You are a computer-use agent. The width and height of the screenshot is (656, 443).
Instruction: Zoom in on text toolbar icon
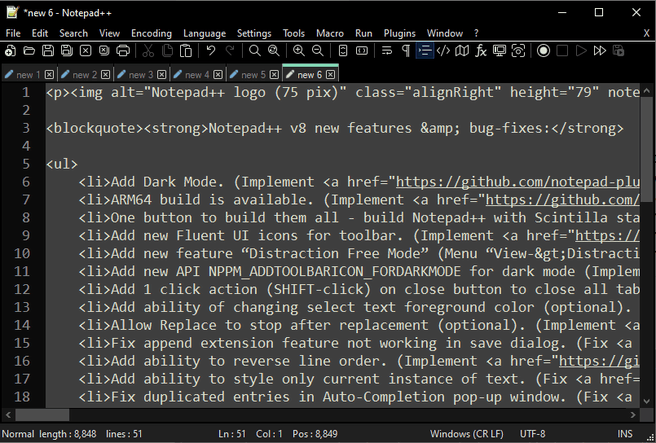[x=299, y=51]
